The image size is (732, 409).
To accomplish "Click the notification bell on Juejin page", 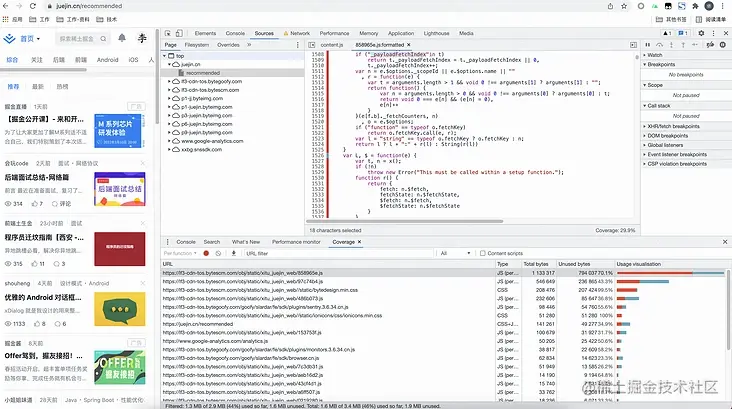I will tap(122, 38).
